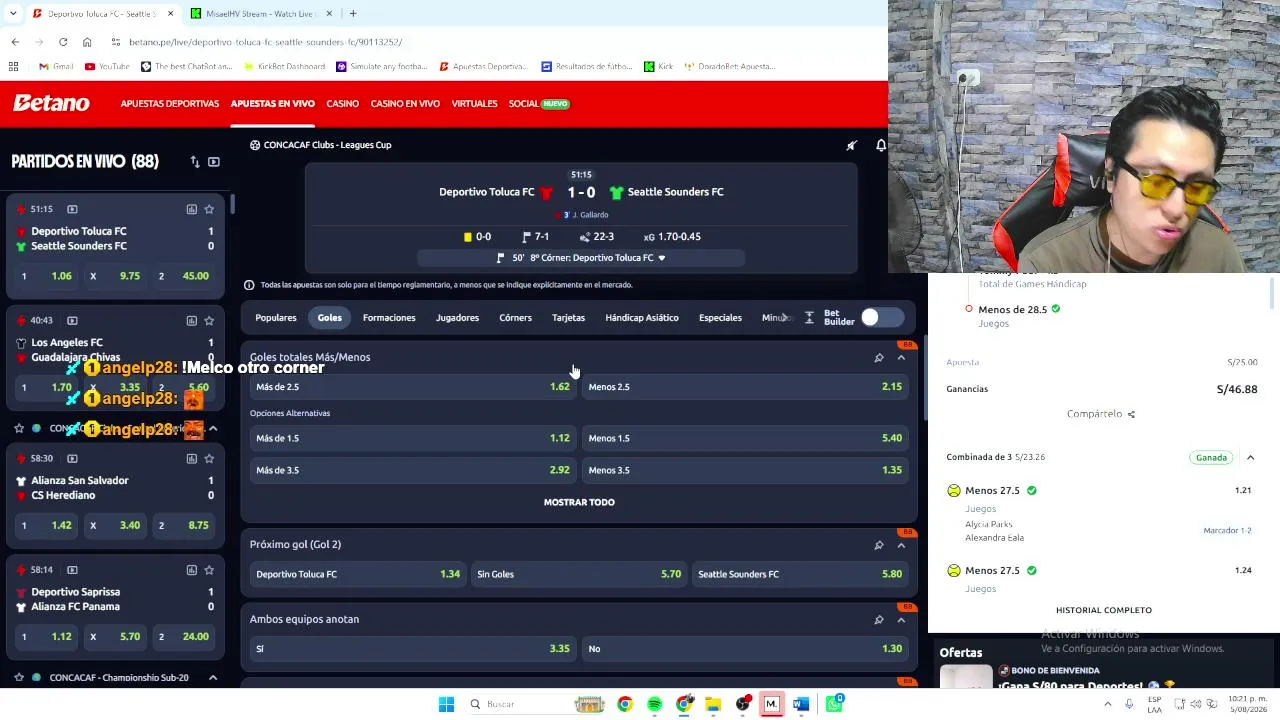Image resolution: width=1280 pixels, height=720 pixels.
Task: Open Spotify from the taskbar
Action: pyautogui.click(x=654, y=704)
